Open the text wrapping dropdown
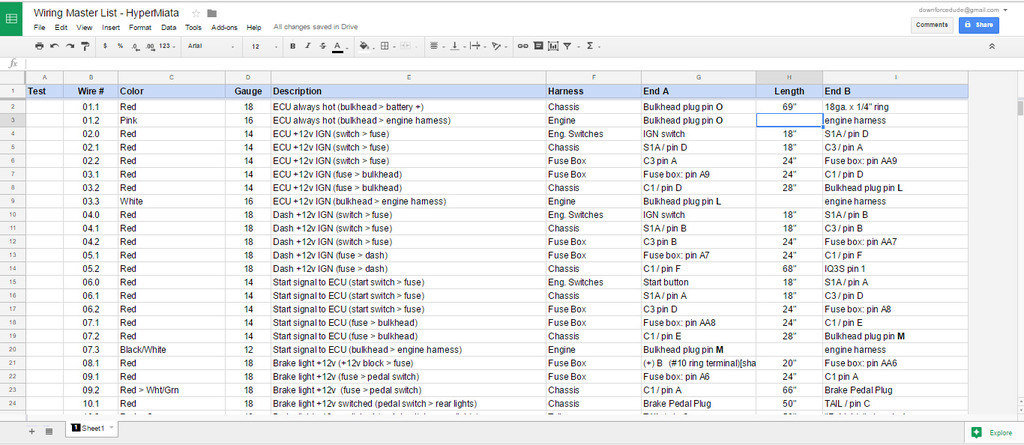The image size is (1024, 445). click(477, 46)
